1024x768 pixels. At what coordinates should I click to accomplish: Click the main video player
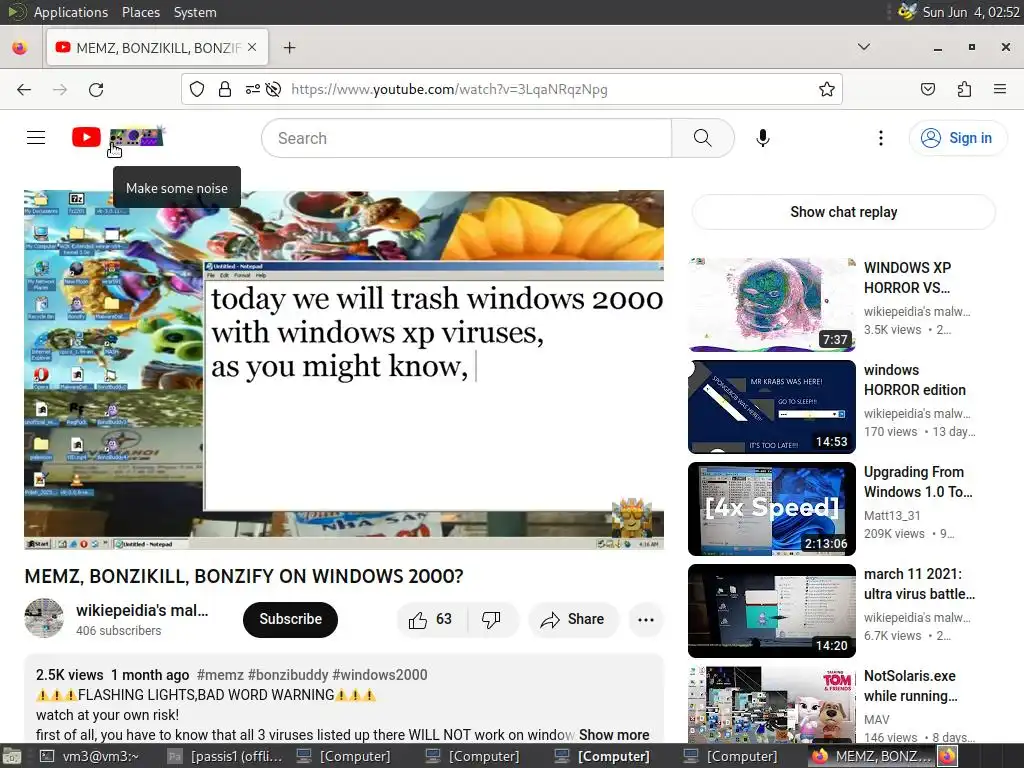[344, 370]
